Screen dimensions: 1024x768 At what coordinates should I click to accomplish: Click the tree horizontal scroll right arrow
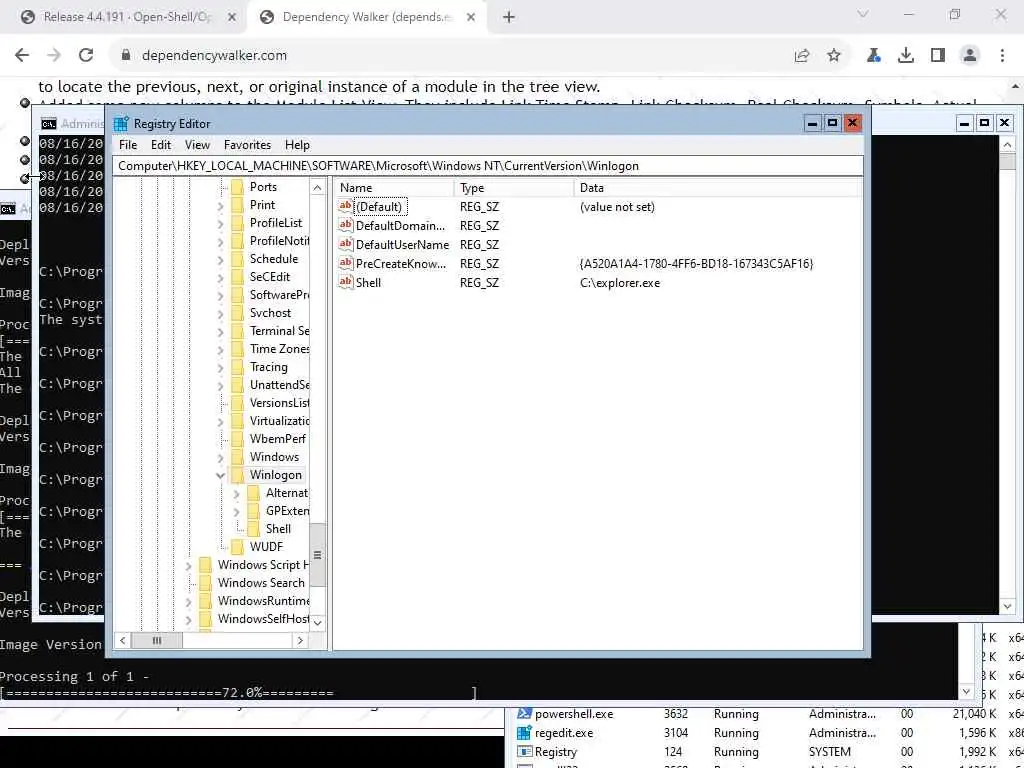point(300,641)
